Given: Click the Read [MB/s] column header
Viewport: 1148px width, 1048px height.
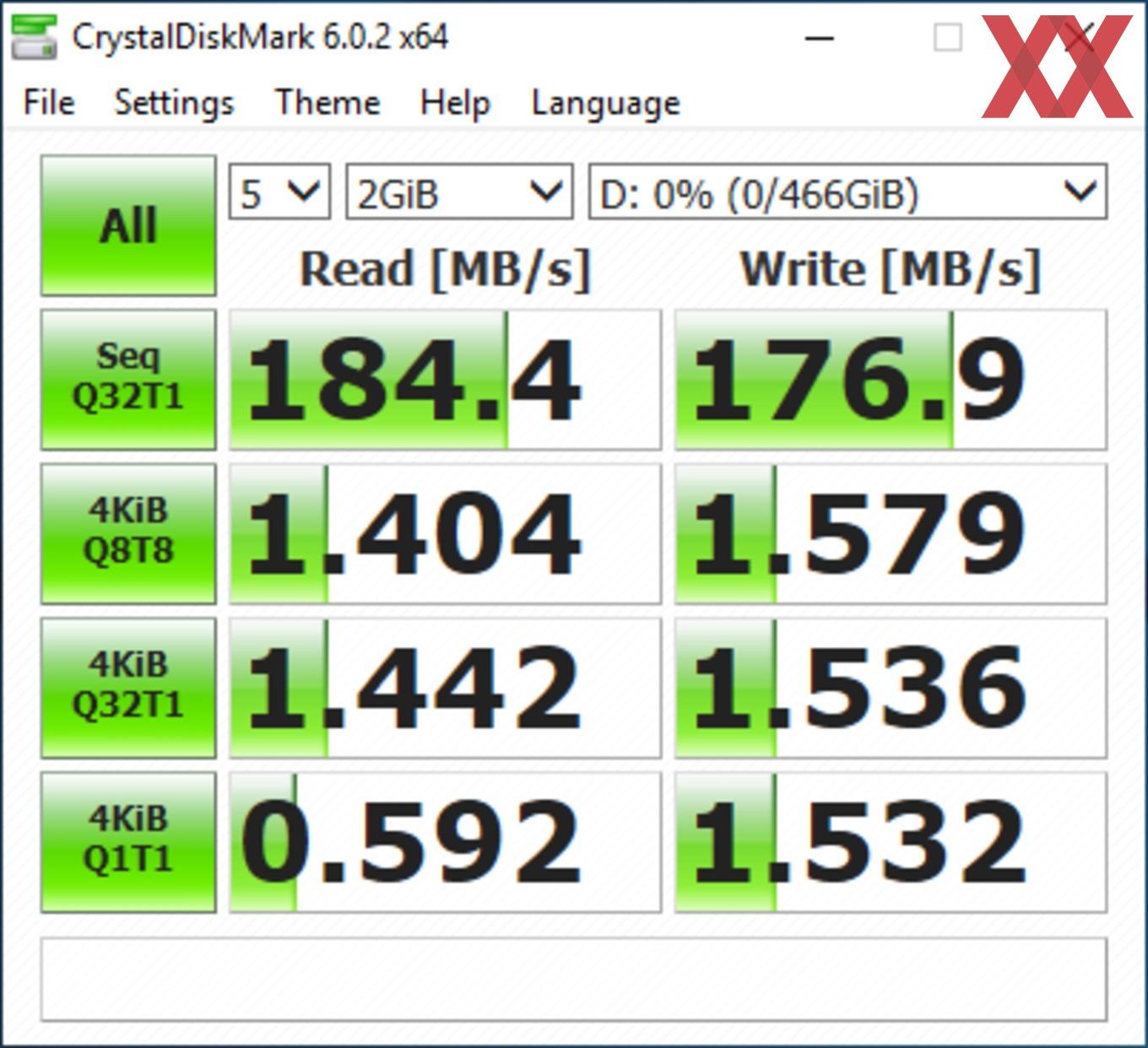Looking at the screenshot, I should 445,269.
